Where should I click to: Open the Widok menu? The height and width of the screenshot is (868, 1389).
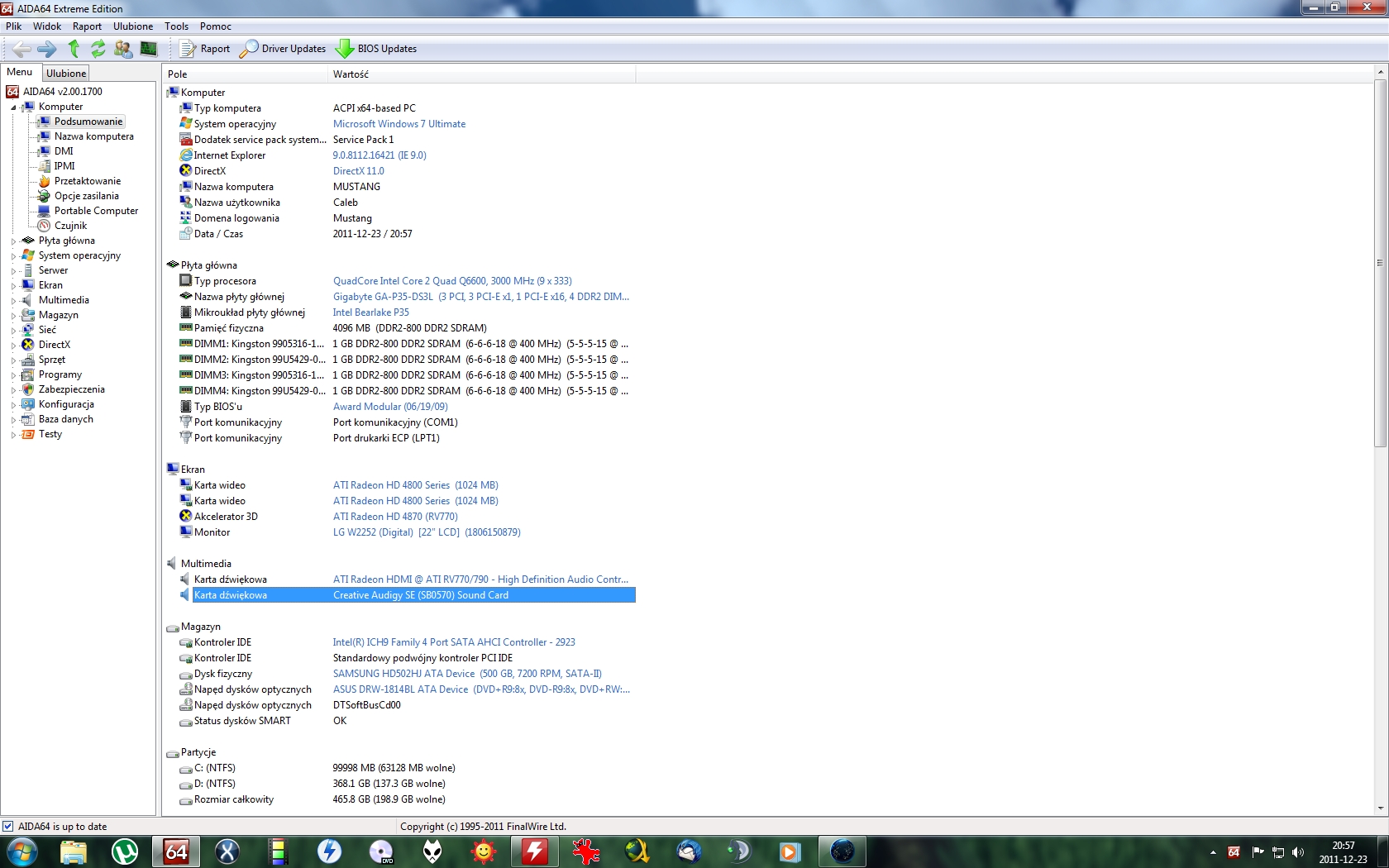pyautogui.click(x=47, y=26)
